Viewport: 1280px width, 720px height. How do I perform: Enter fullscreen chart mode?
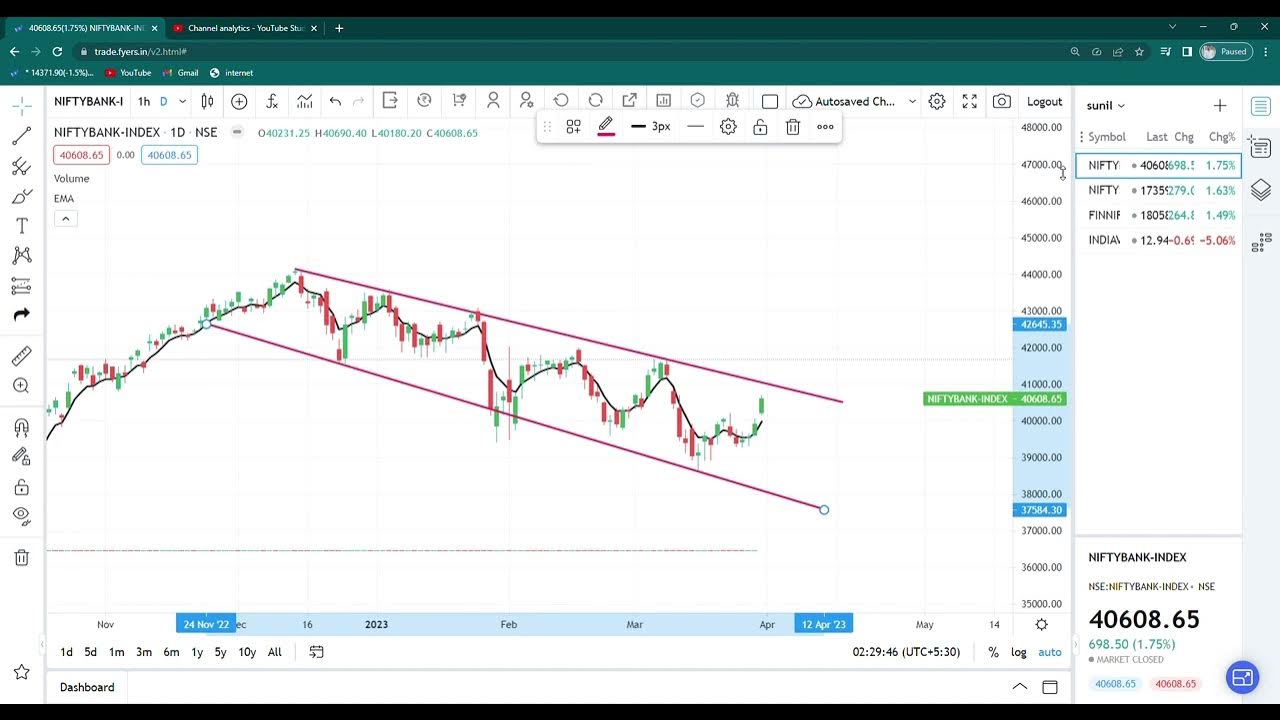pyautogui.click(x=970, y=101)
